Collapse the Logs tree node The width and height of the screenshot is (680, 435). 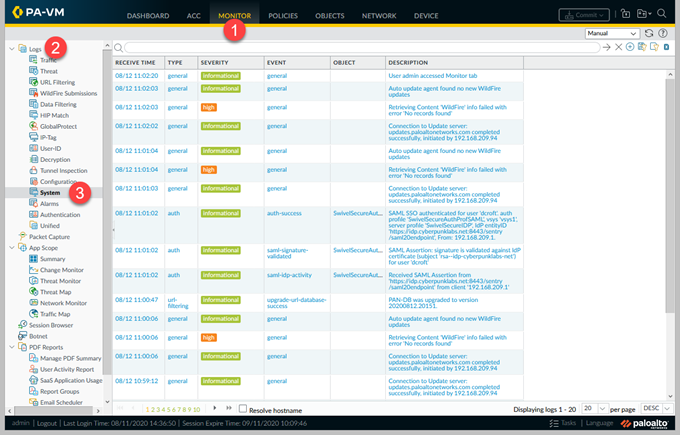click(11, 49)
